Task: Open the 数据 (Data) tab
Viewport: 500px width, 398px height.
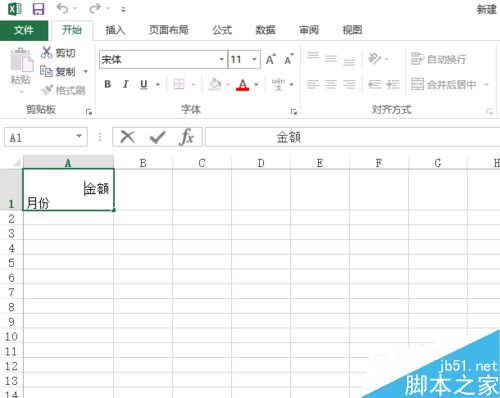Action: point(265,30)
